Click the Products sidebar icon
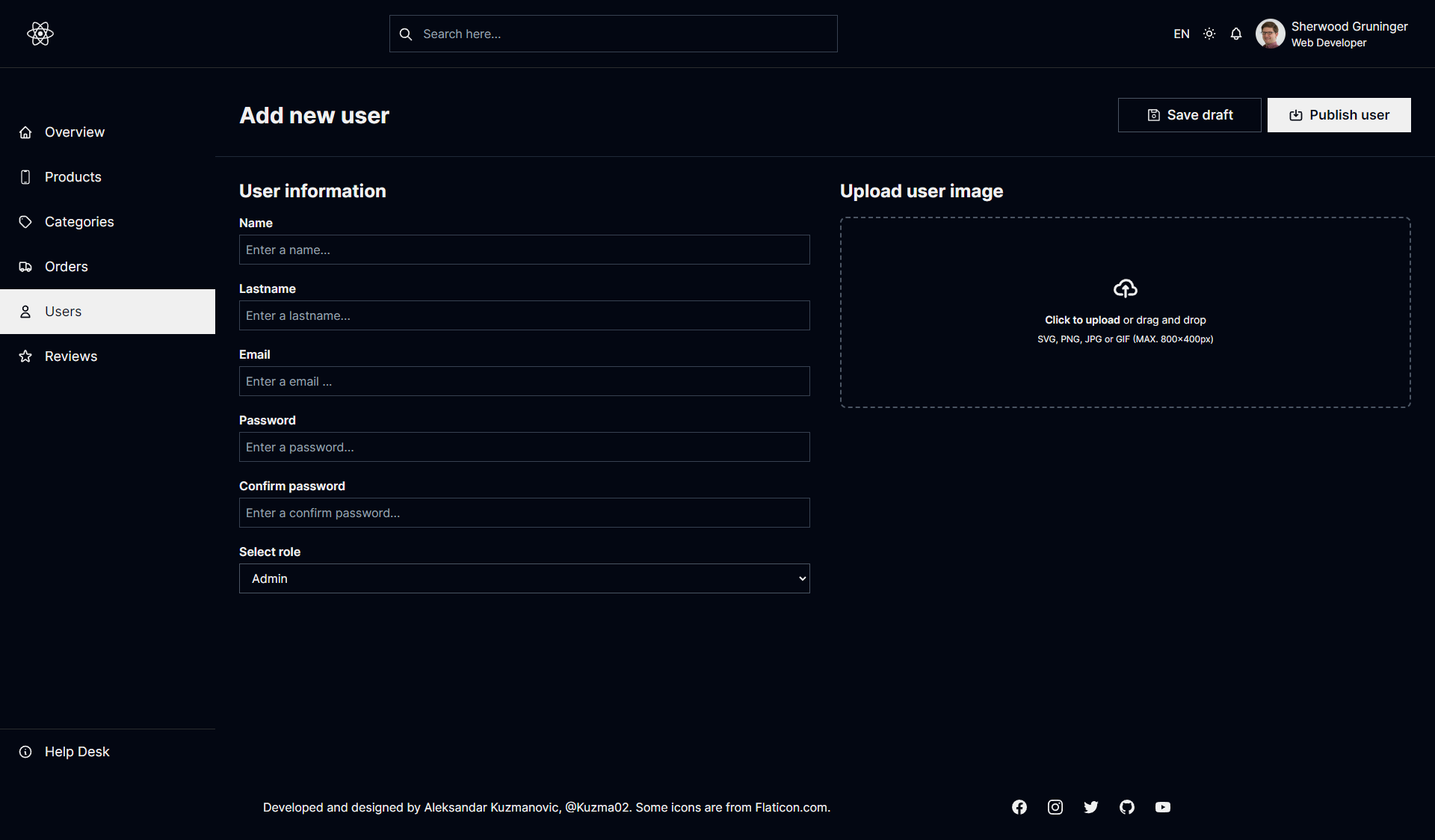Viewport: 1435px width, 840px height. click(x=27, y=176)
